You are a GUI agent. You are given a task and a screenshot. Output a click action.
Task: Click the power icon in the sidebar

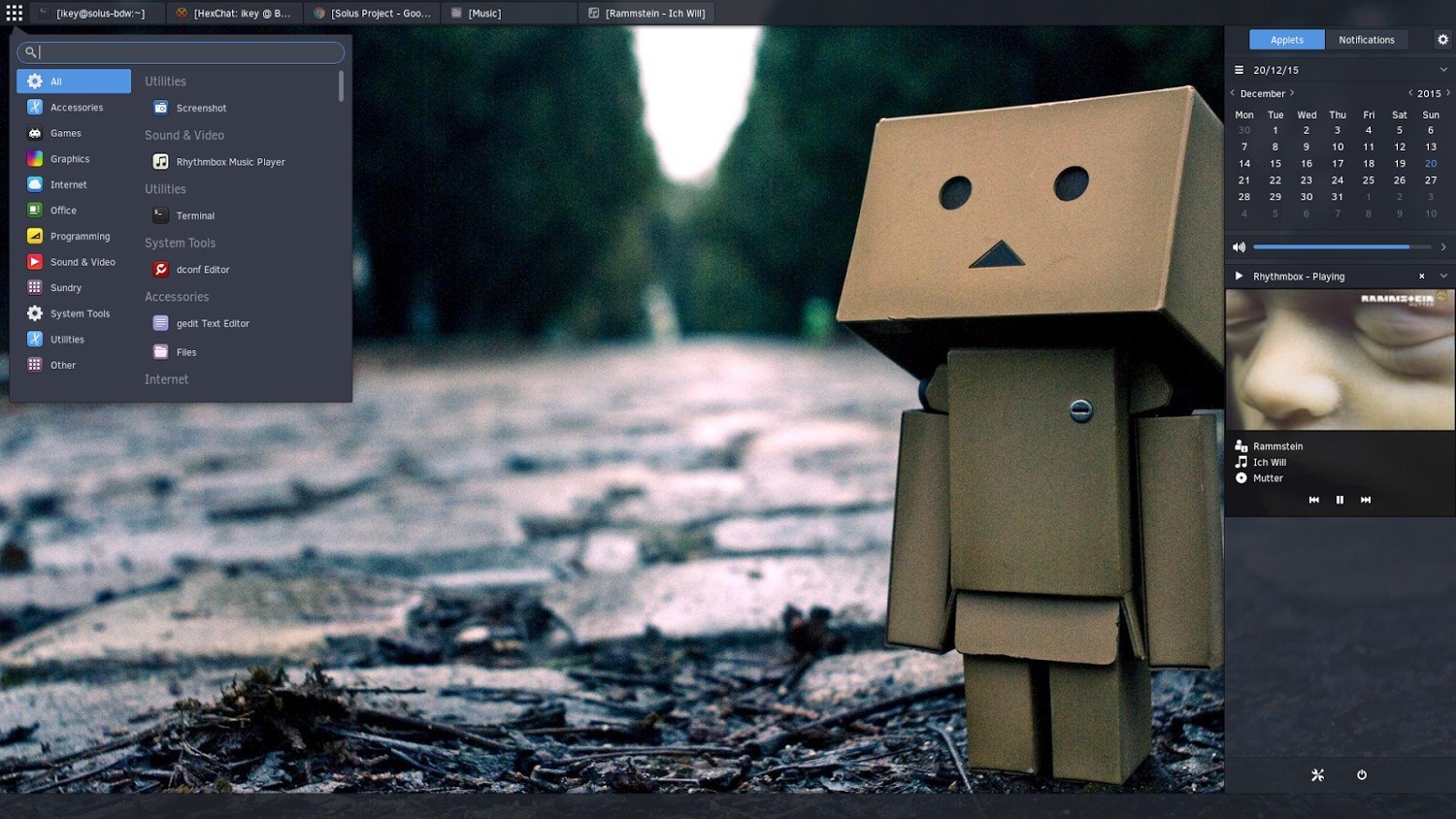coord(1361,775)
